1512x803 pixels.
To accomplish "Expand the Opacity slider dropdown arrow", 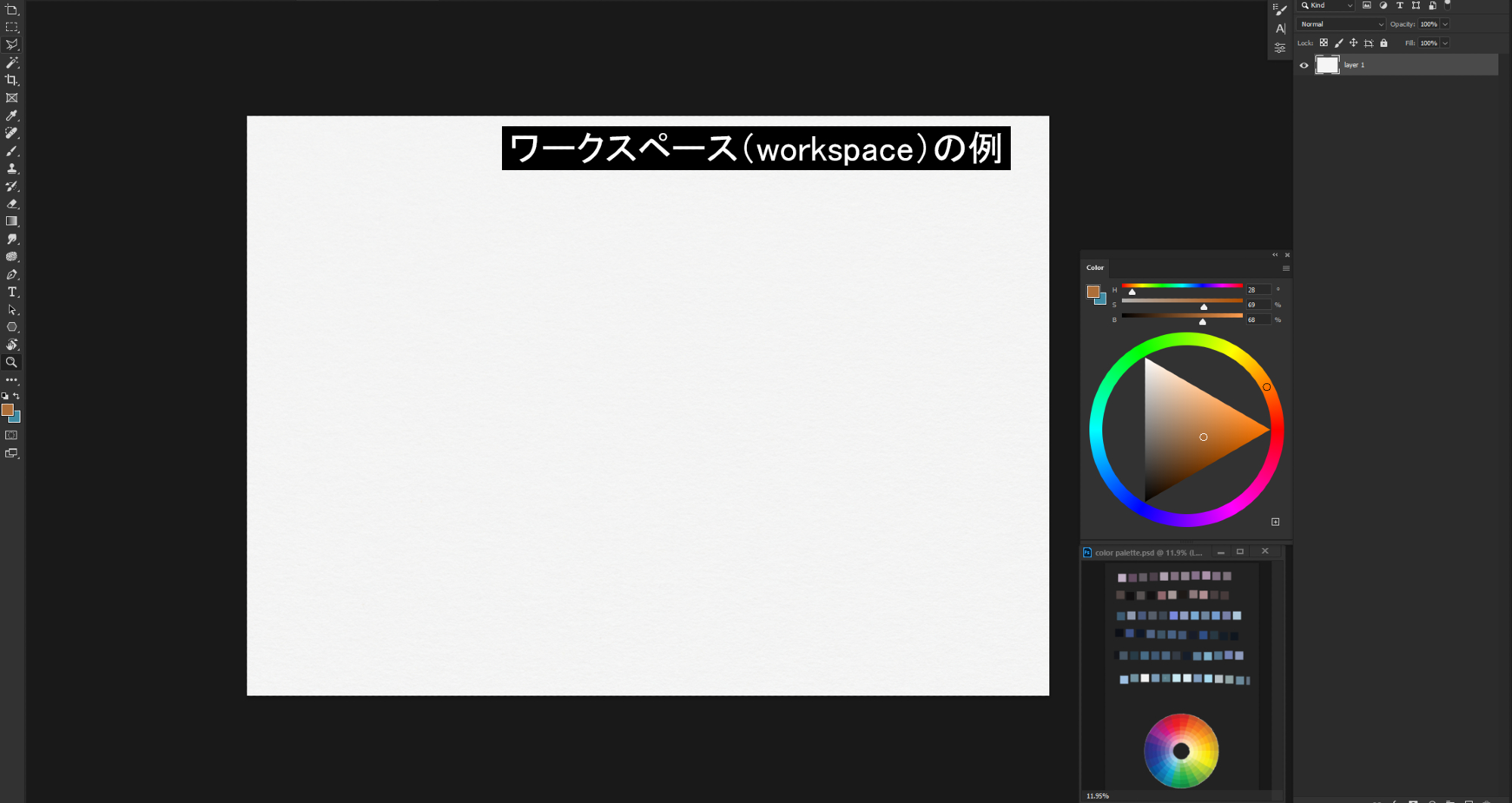I will click(x=1445, y=24).
